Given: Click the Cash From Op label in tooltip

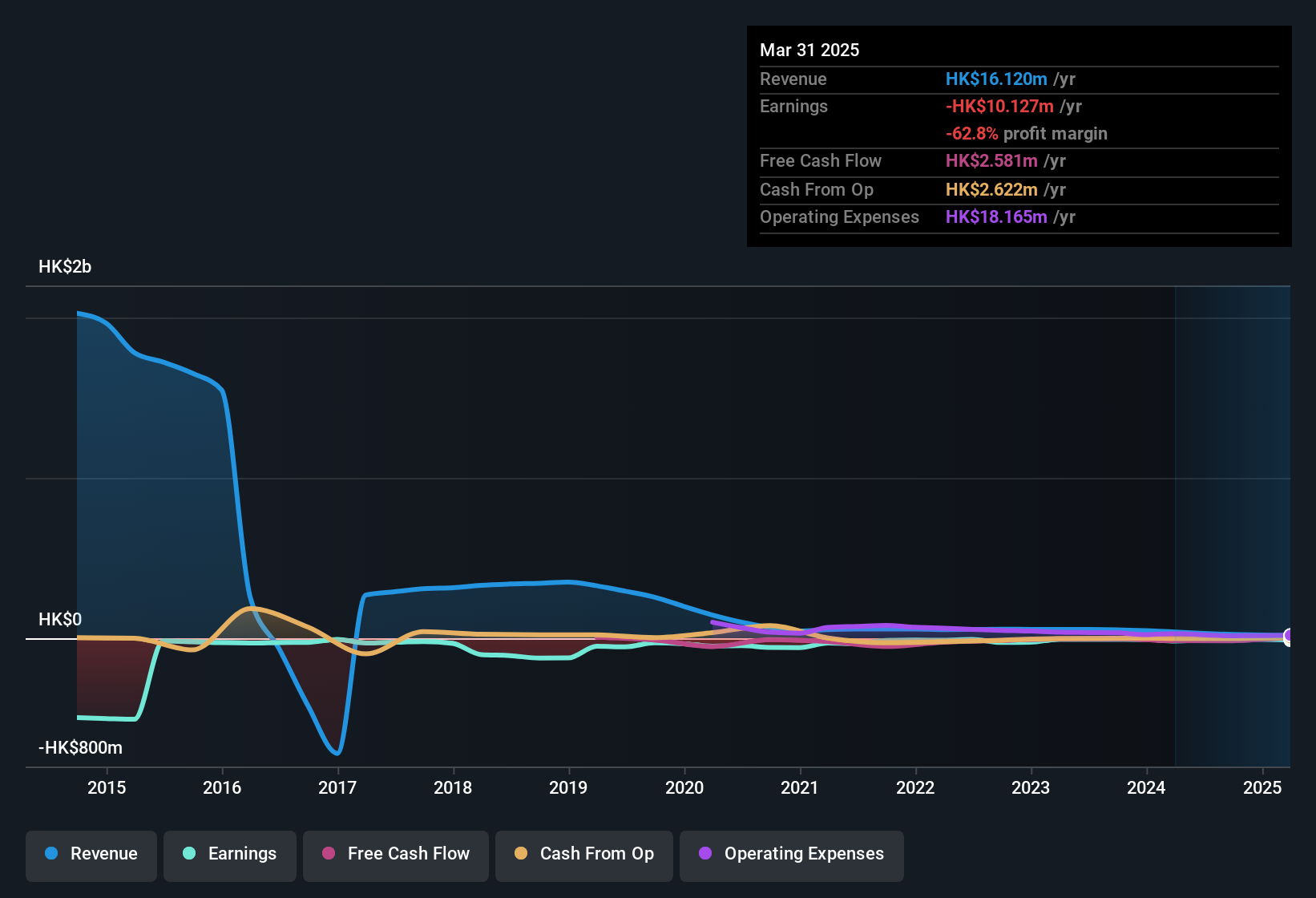Looking at the screenshot, I should pyautogui.click(x=817, y=190).
